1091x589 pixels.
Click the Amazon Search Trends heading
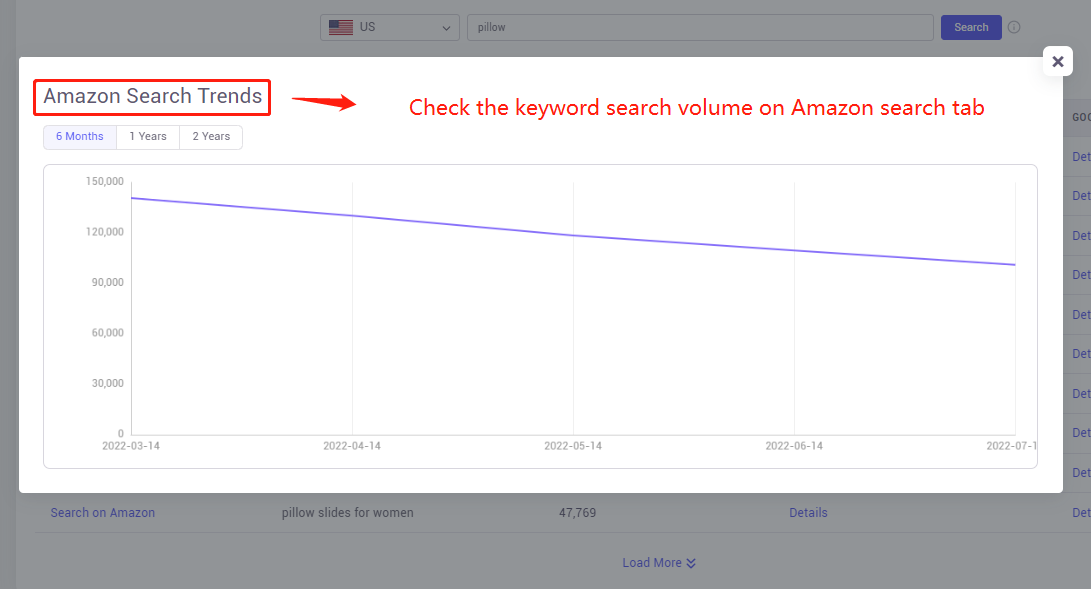coord(152,96)
